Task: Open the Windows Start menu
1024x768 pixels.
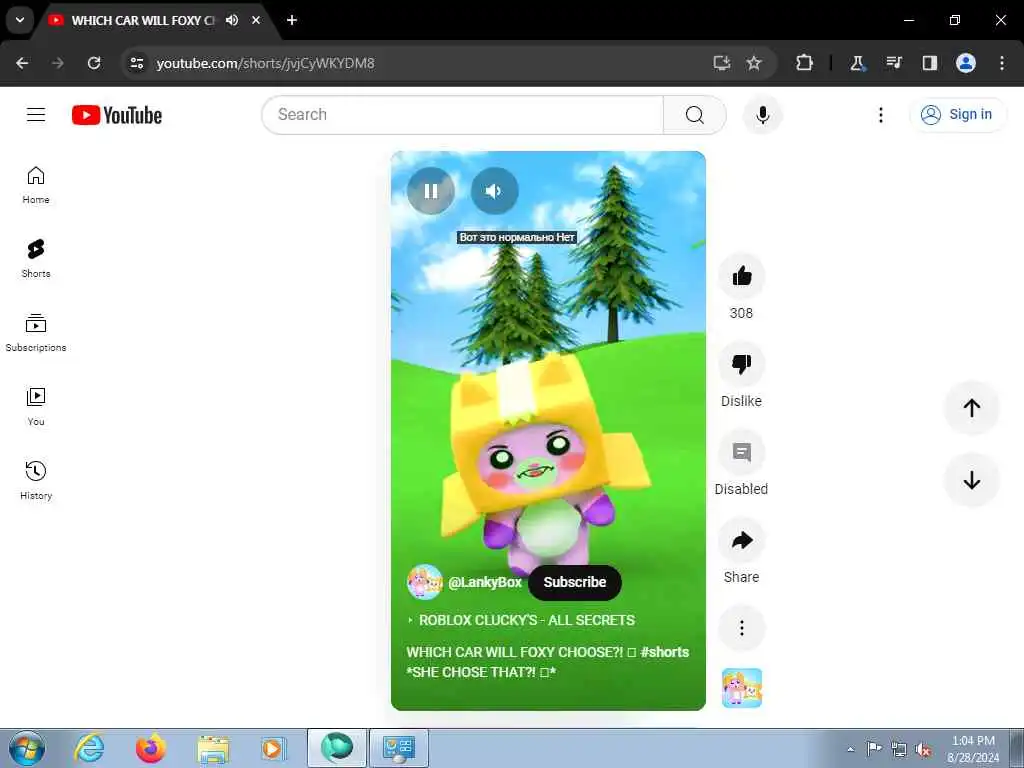Action: (27, 748)
